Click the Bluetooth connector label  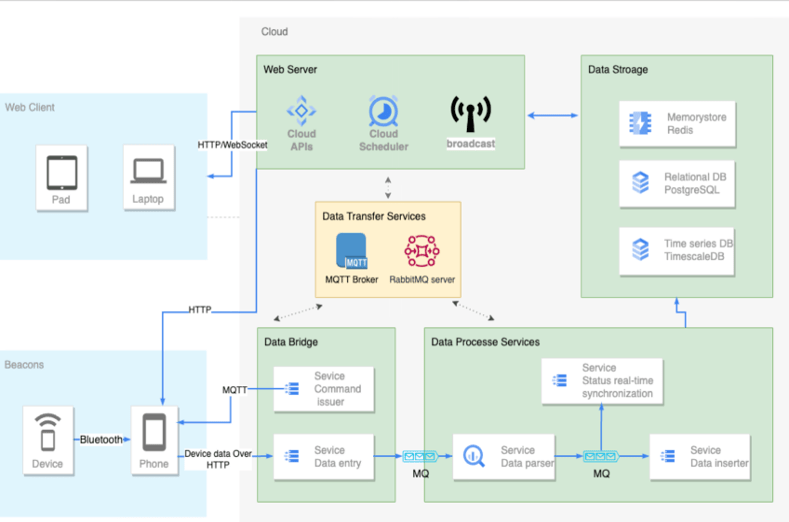click(100, 439)
